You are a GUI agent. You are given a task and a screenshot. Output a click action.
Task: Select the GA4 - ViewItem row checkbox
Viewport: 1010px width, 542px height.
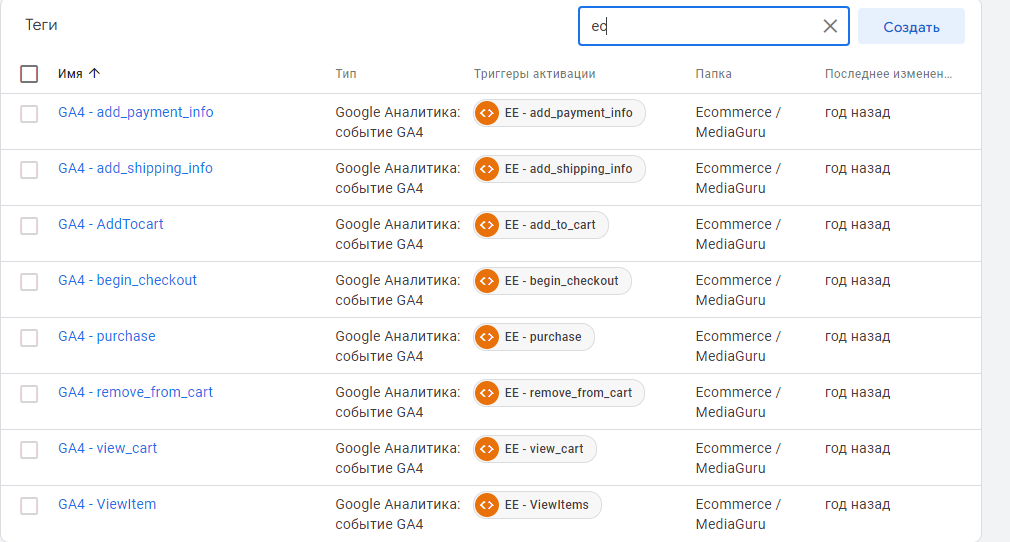29,506
